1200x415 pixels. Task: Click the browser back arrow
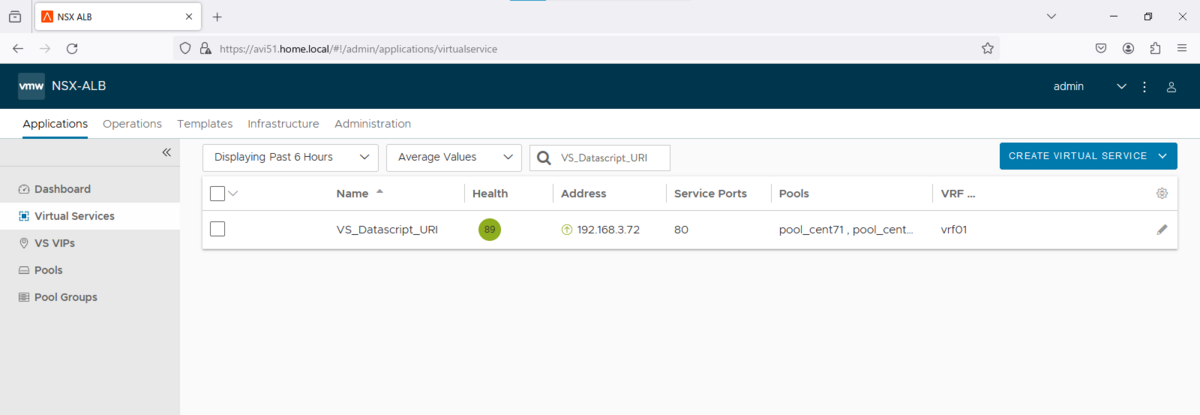[x=18, y=48]
